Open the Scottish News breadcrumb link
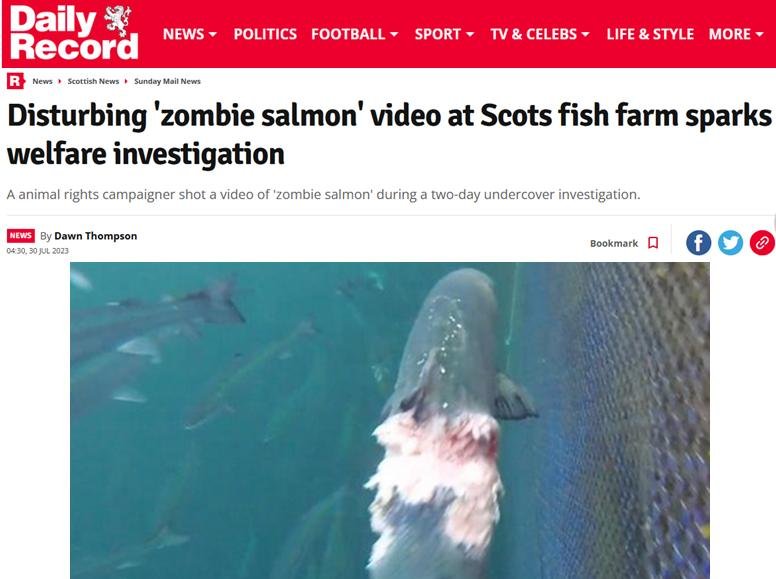 click(x=93, y=81)
